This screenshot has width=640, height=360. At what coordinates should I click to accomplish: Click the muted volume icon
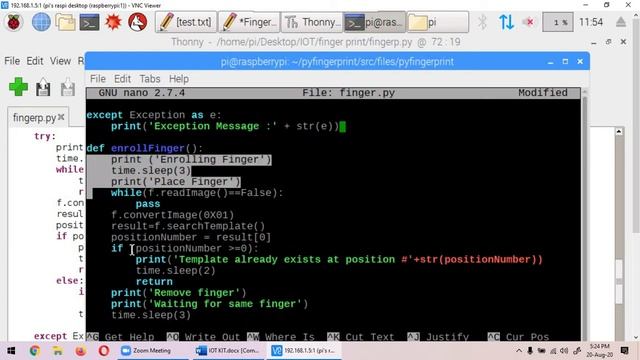[x=529, y=22]
